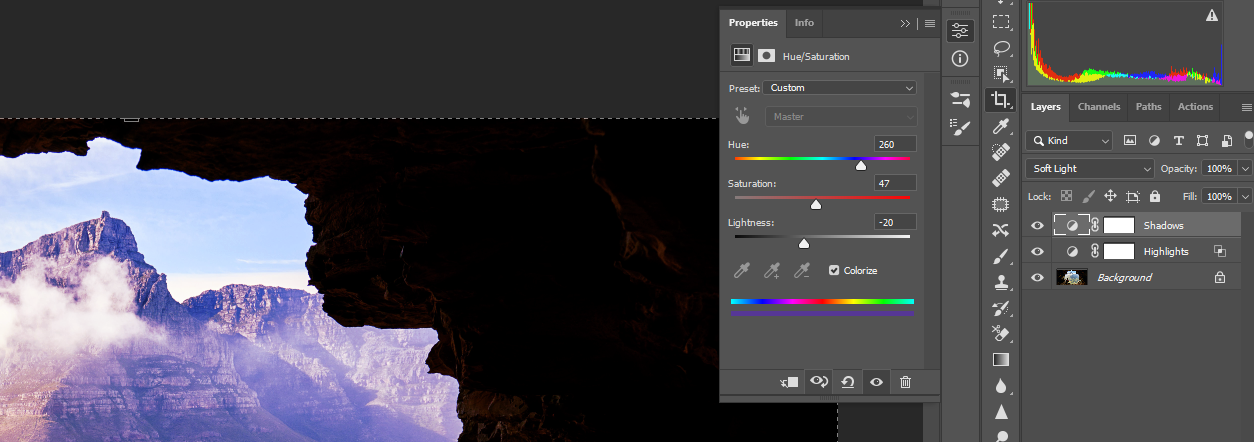Uncheck the Colorize checkbox

pyautogui.click(x=834, y=271)
